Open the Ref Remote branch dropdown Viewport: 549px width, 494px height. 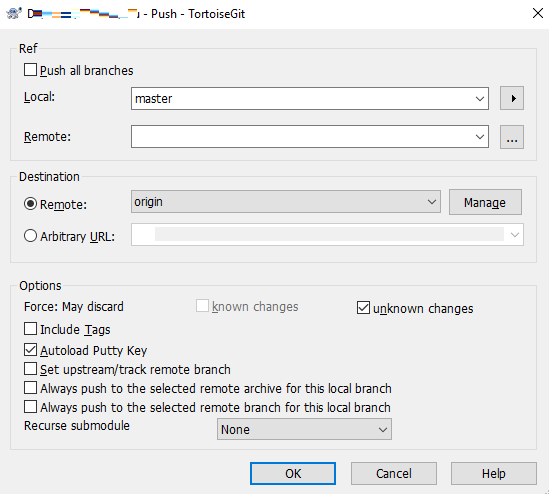coord(310,137)
